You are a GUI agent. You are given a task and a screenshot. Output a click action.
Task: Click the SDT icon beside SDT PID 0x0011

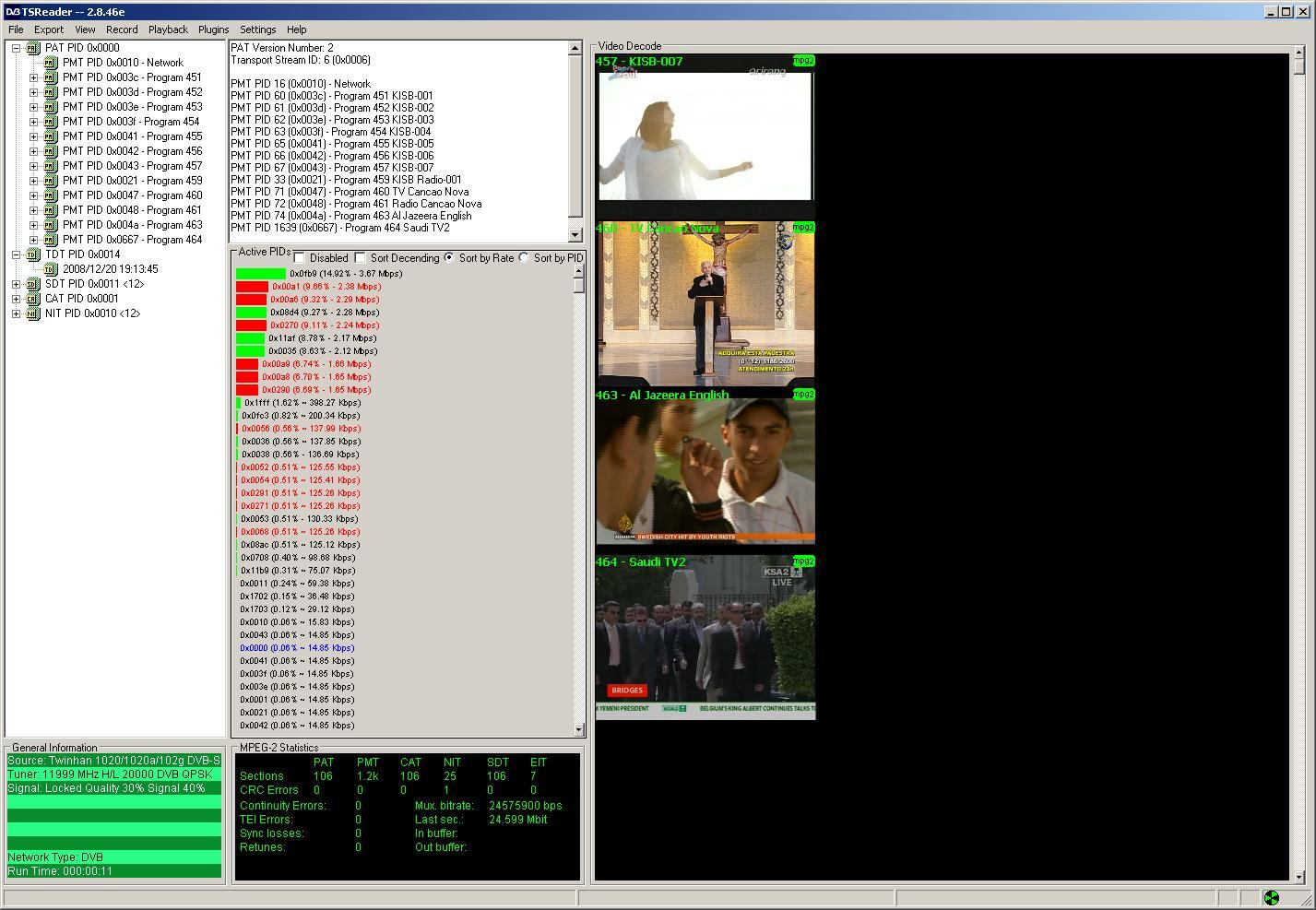[33, 284]
